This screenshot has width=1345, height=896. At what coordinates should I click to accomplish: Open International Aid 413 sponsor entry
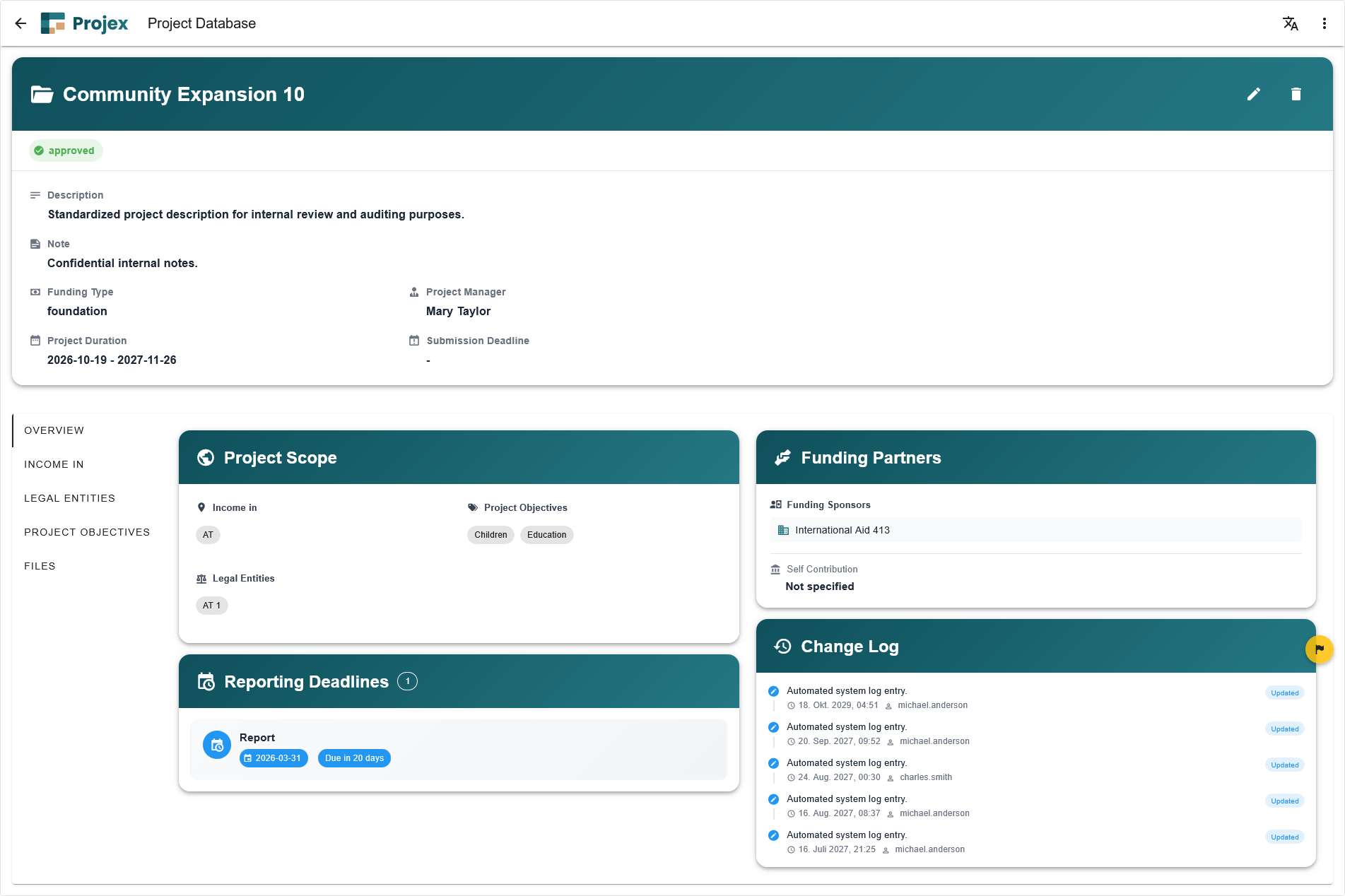(x=842, y=530)
